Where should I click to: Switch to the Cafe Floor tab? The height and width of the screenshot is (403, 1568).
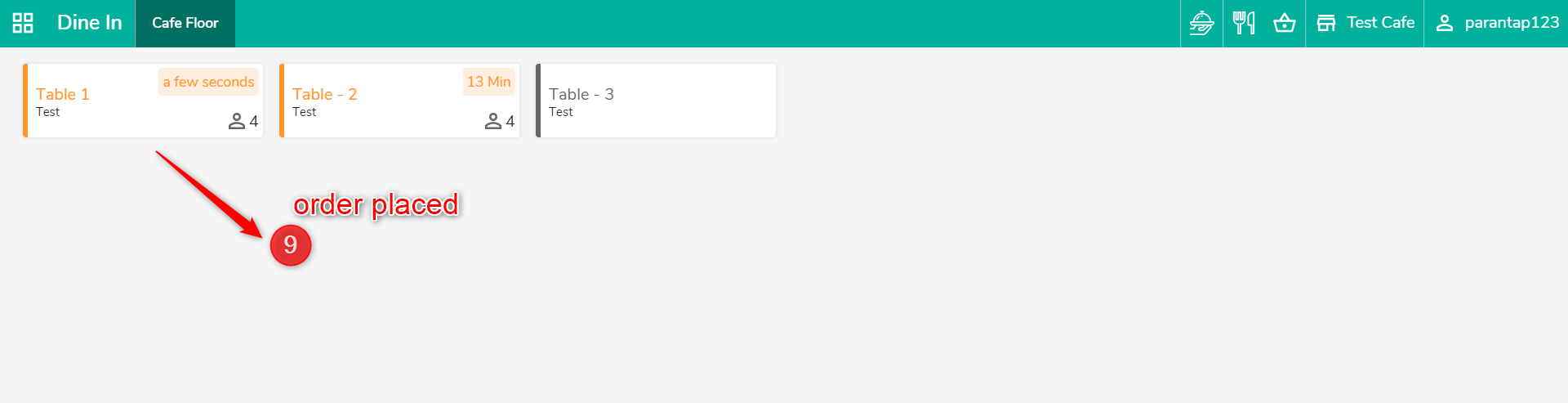[185, 23]
